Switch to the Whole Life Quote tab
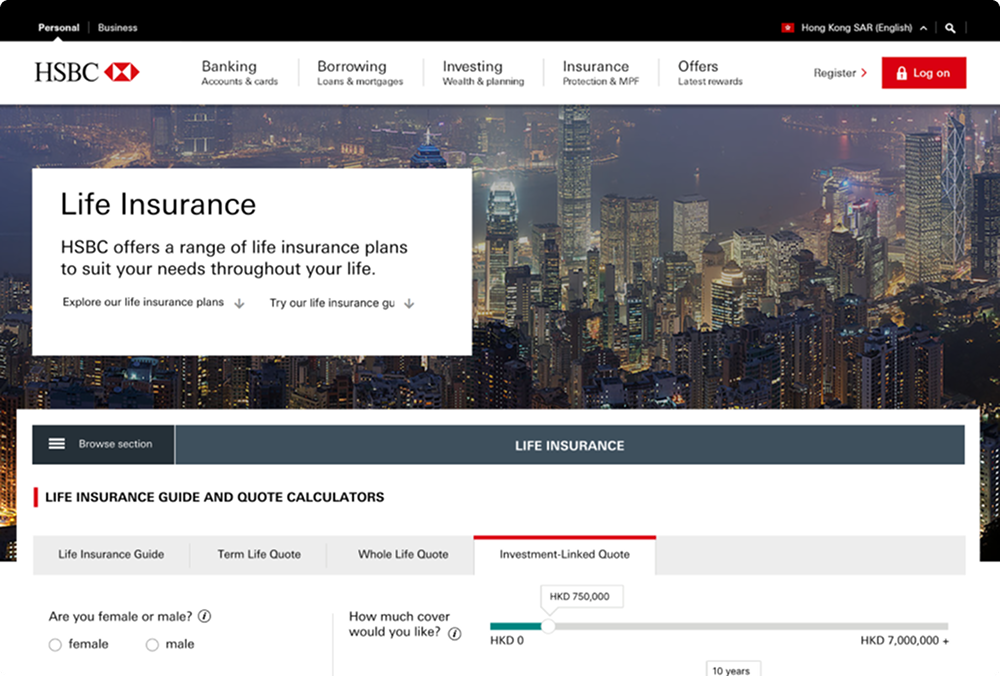This screenshot has width=1000, height=676. (x=403, y=554)
